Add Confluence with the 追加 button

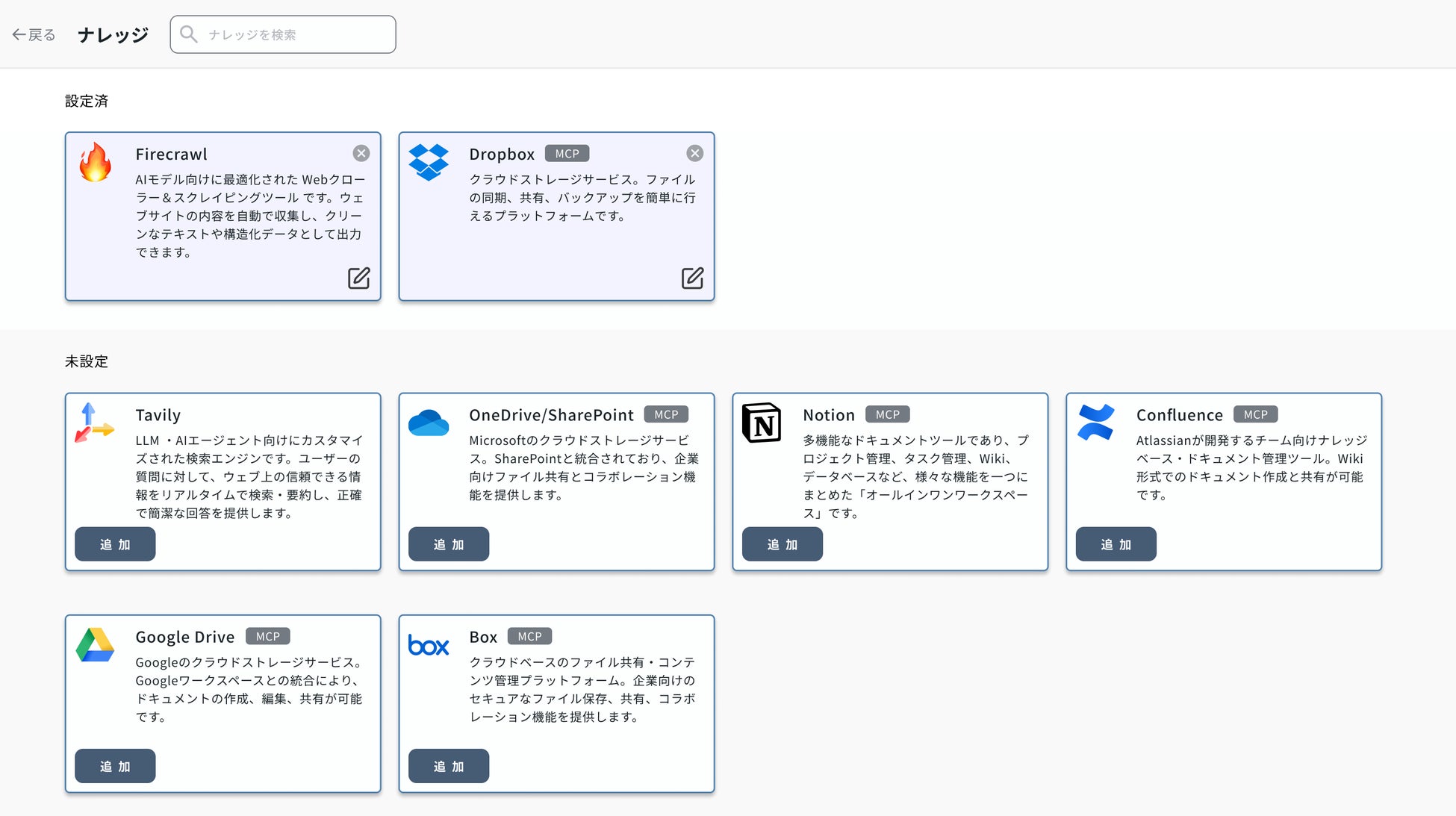[1116, 544]
